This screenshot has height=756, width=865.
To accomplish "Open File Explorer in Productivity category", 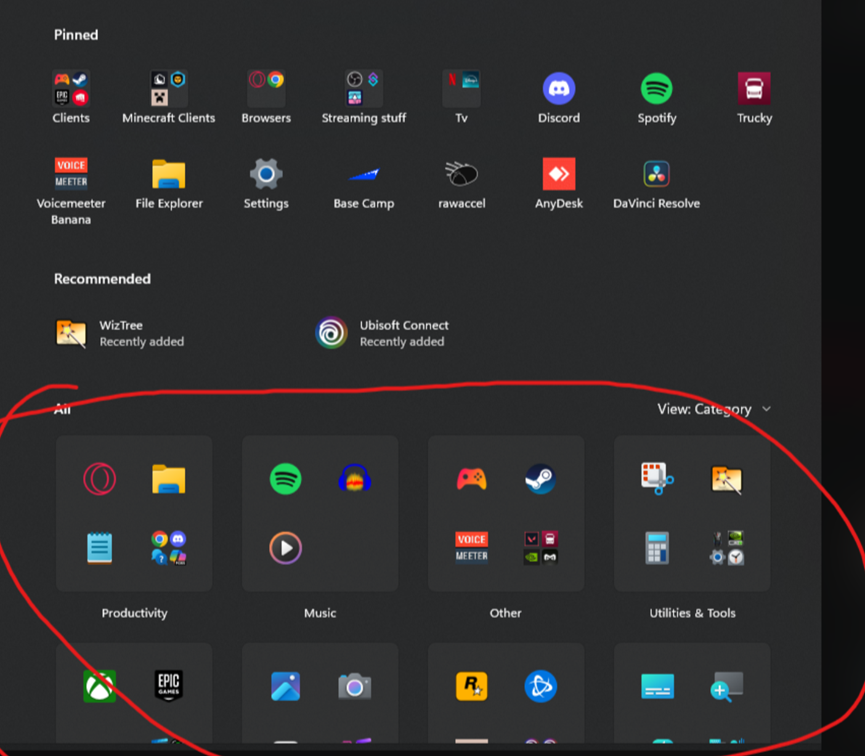I will click(x=169, y=478).
